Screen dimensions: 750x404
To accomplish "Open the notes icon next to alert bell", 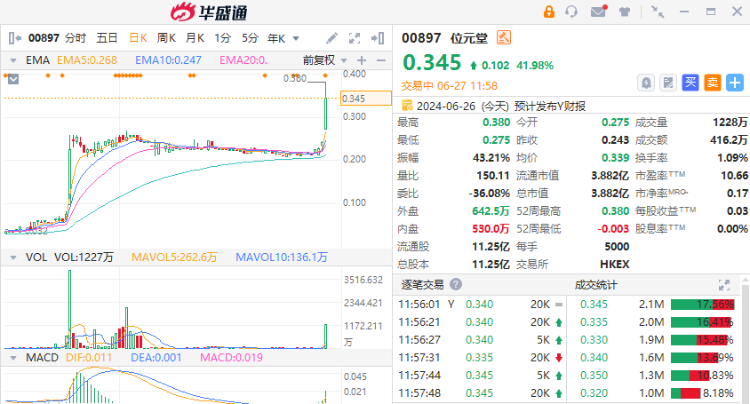I will (668, 83).
